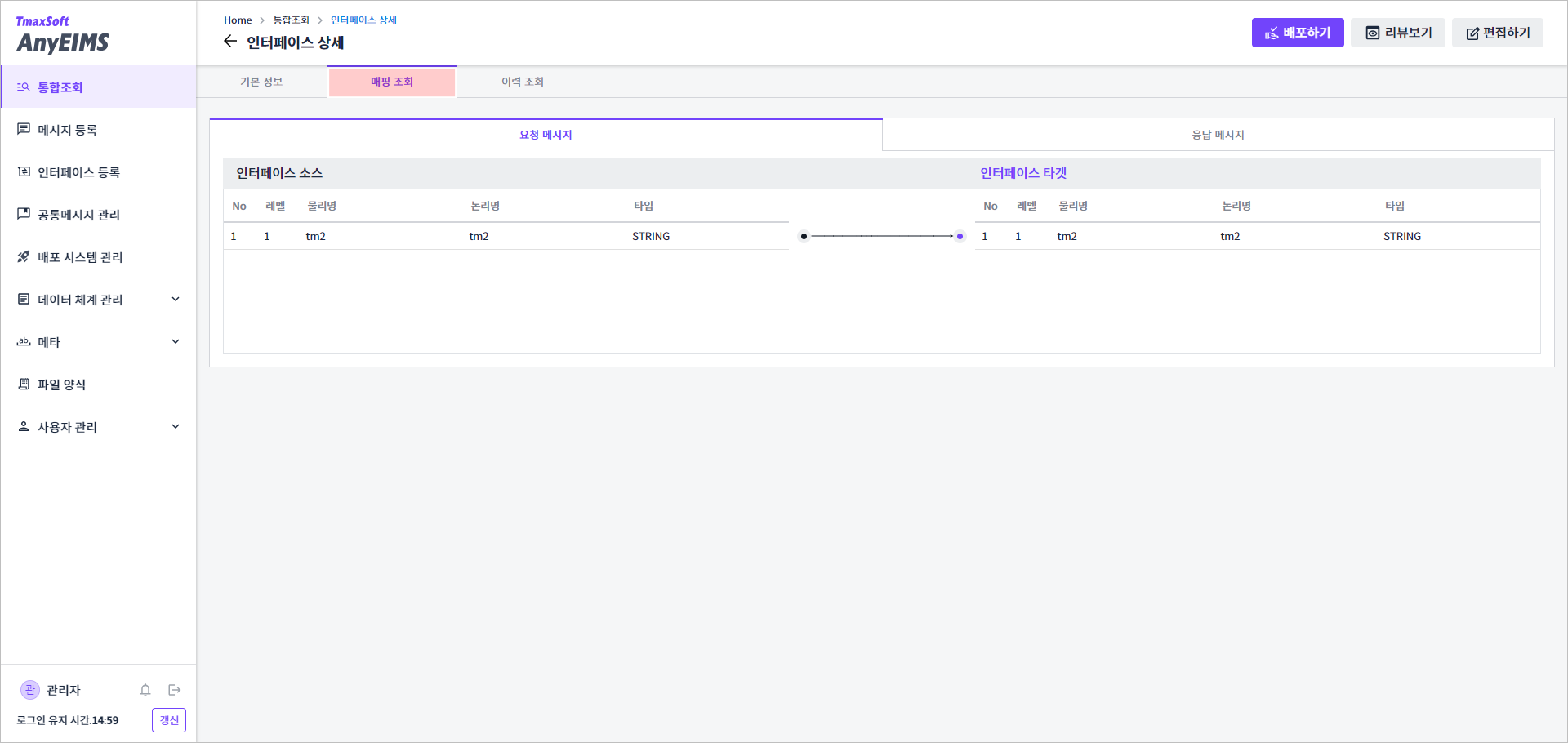Click the 사용자 관리 person icon
Image resolution: width=1568 pixels, height=743 pixels.
tap(24, 426)
